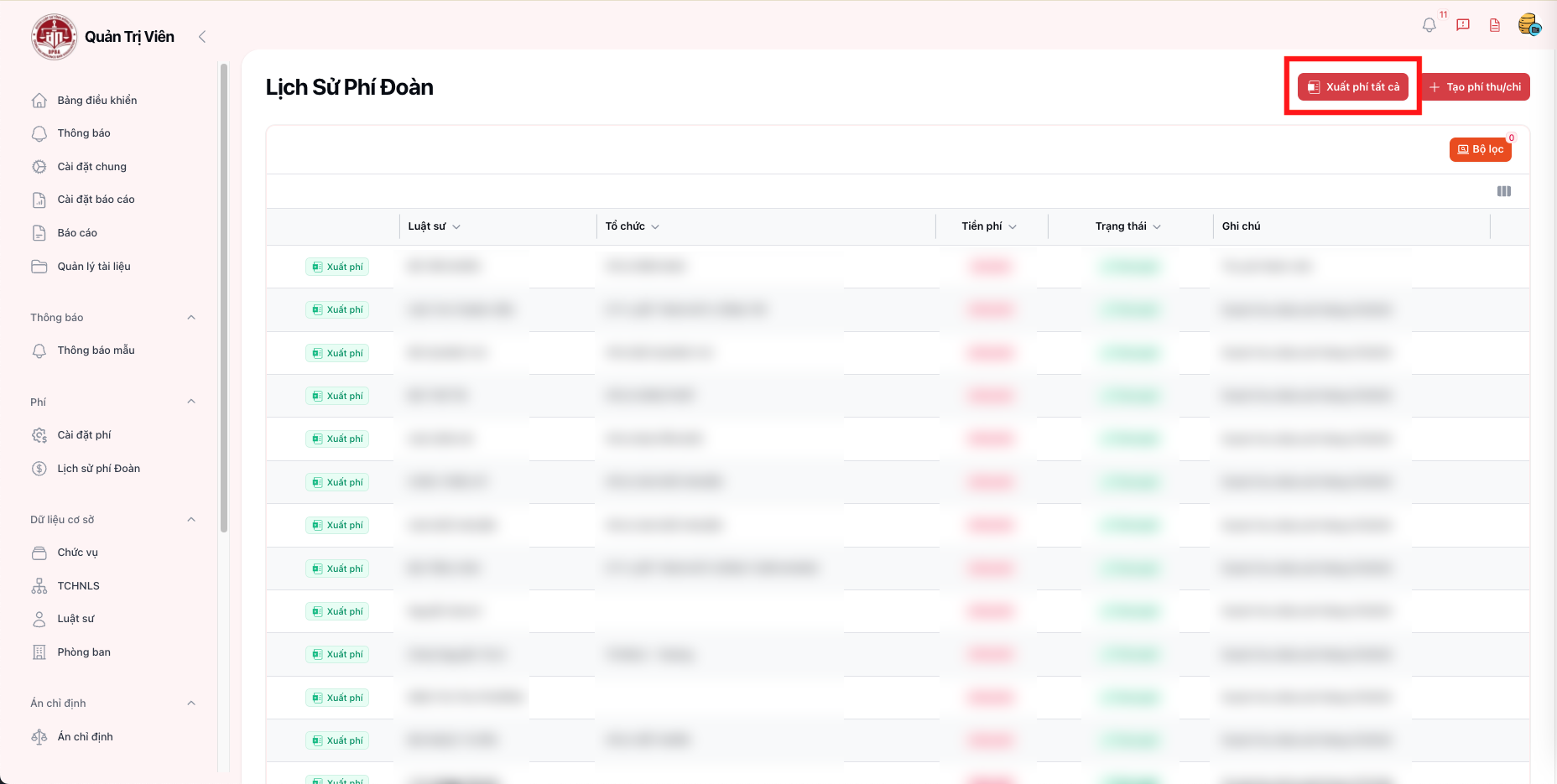Click the column layout icon above table

click(1504, 191)
